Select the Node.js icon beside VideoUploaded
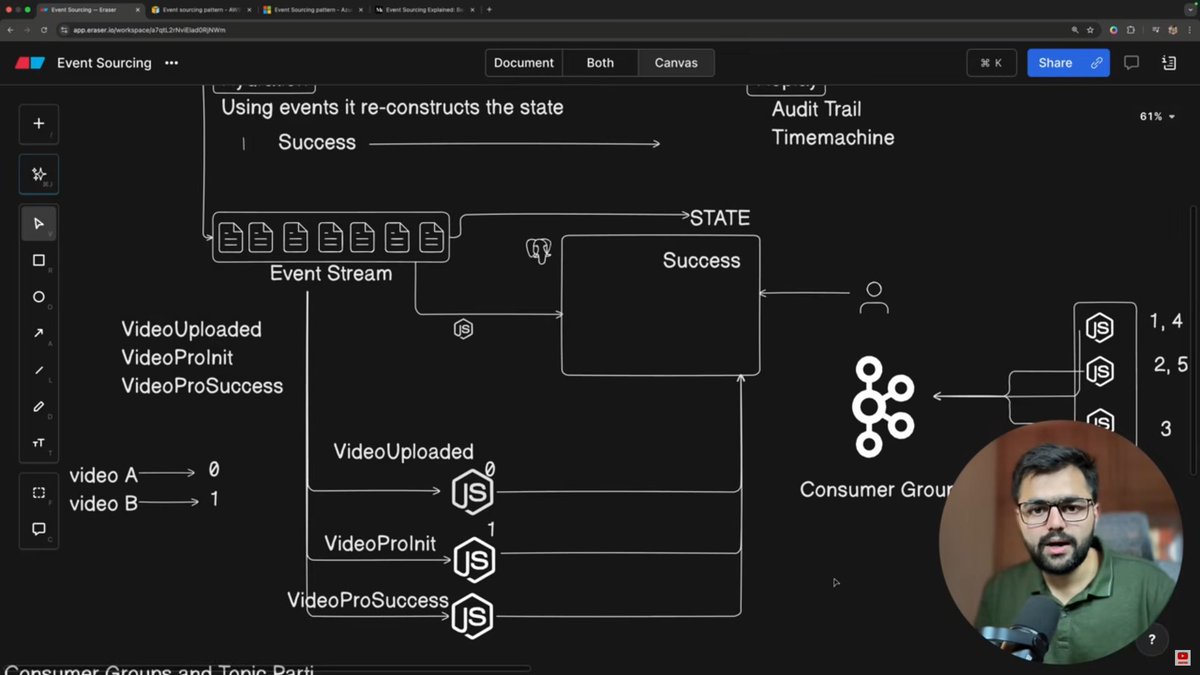1200x675 pixels. pos(473,492)
